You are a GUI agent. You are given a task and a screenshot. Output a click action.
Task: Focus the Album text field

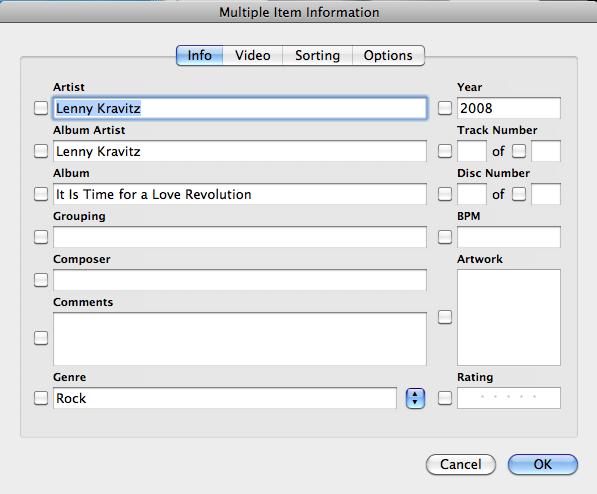click(x=240, y=194)
